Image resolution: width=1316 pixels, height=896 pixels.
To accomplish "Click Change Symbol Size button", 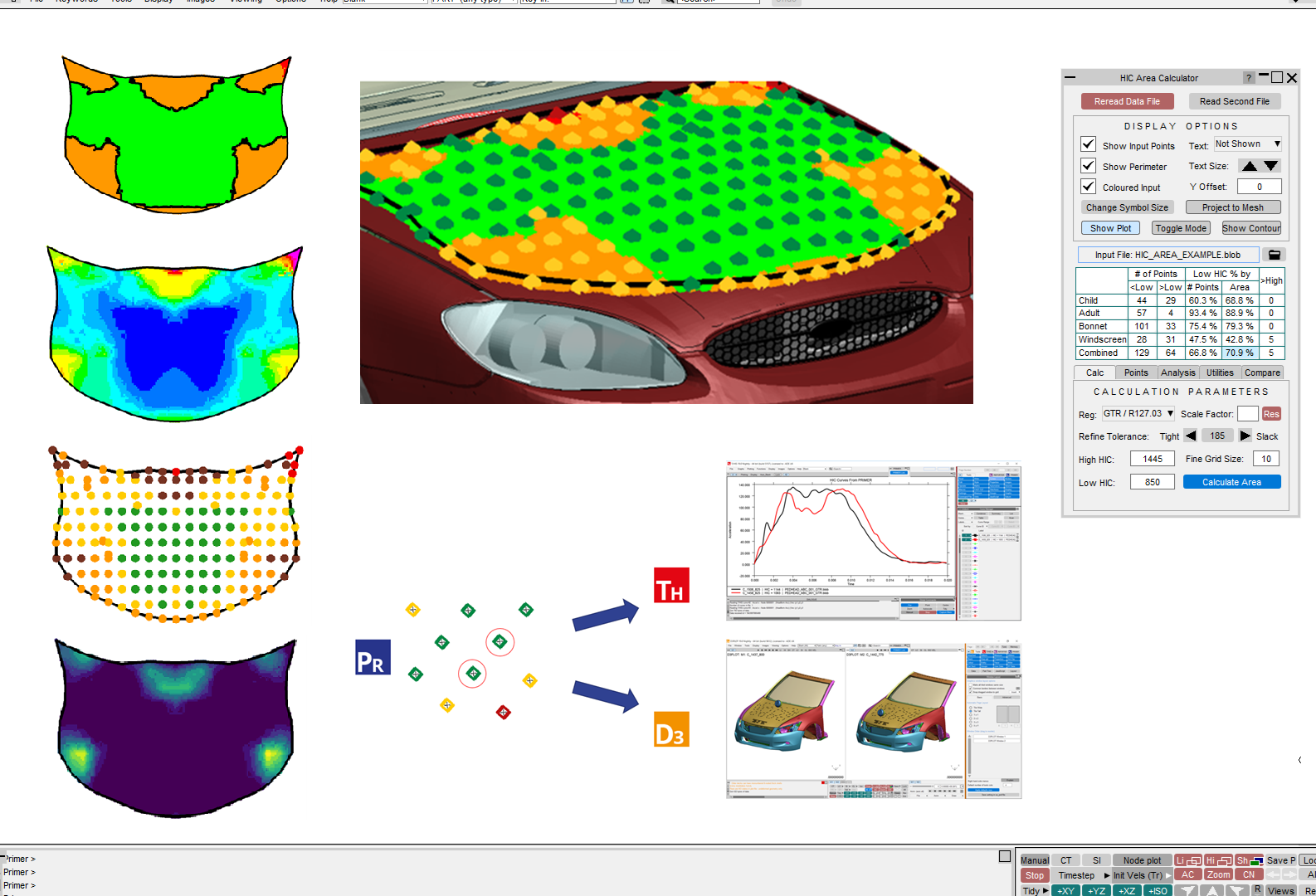I will (1127, 207).
